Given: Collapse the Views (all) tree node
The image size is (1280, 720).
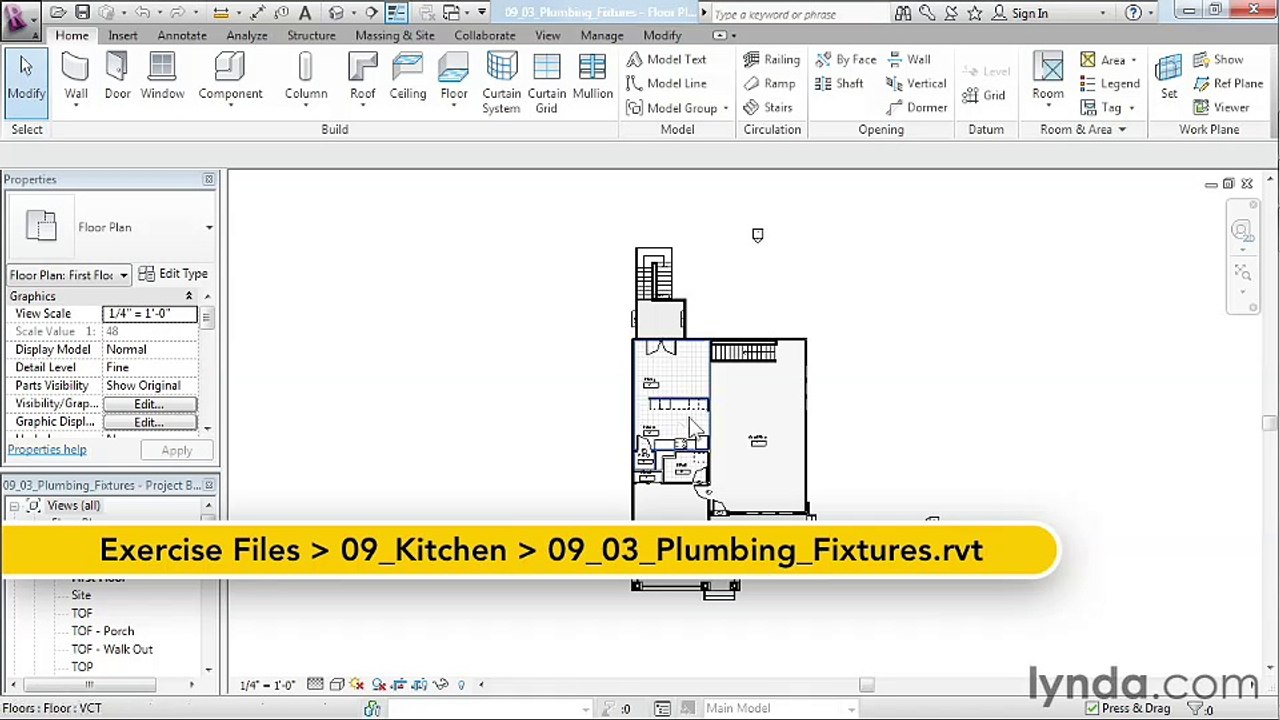Looking at the screenshot, I should [15, 506].
